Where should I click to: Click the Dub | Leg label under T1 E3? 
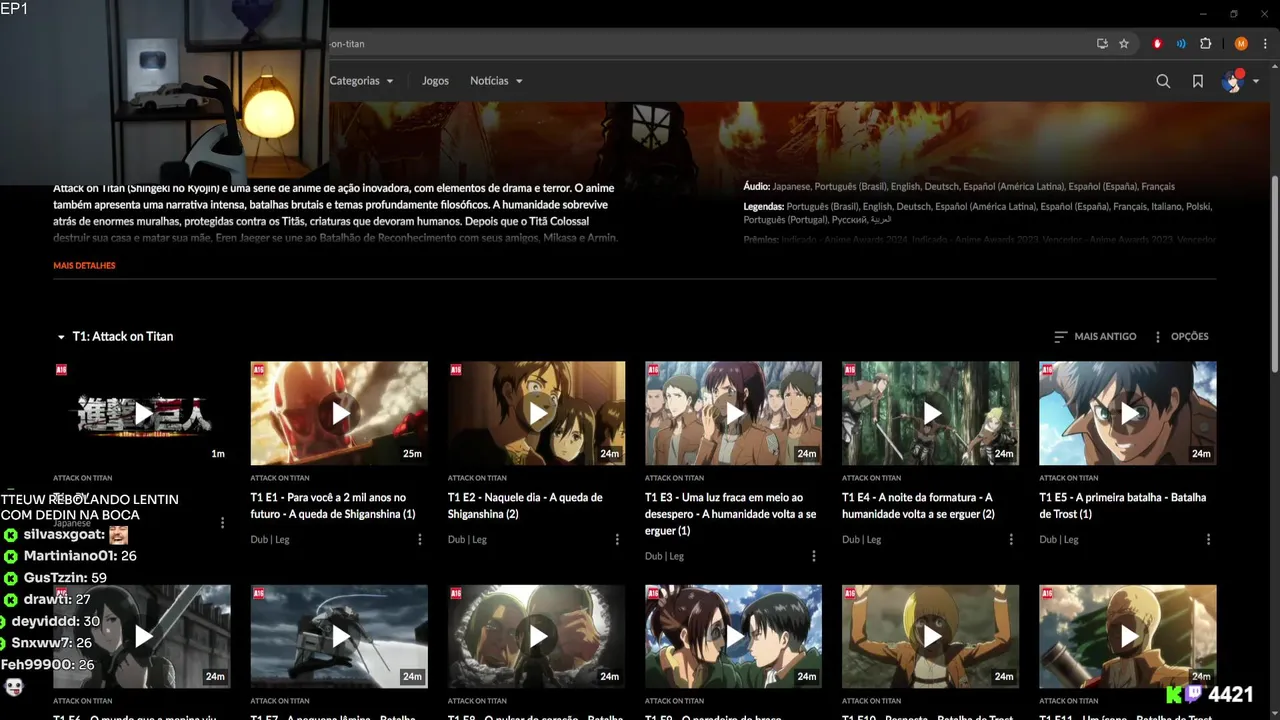(x=664, y=557)
